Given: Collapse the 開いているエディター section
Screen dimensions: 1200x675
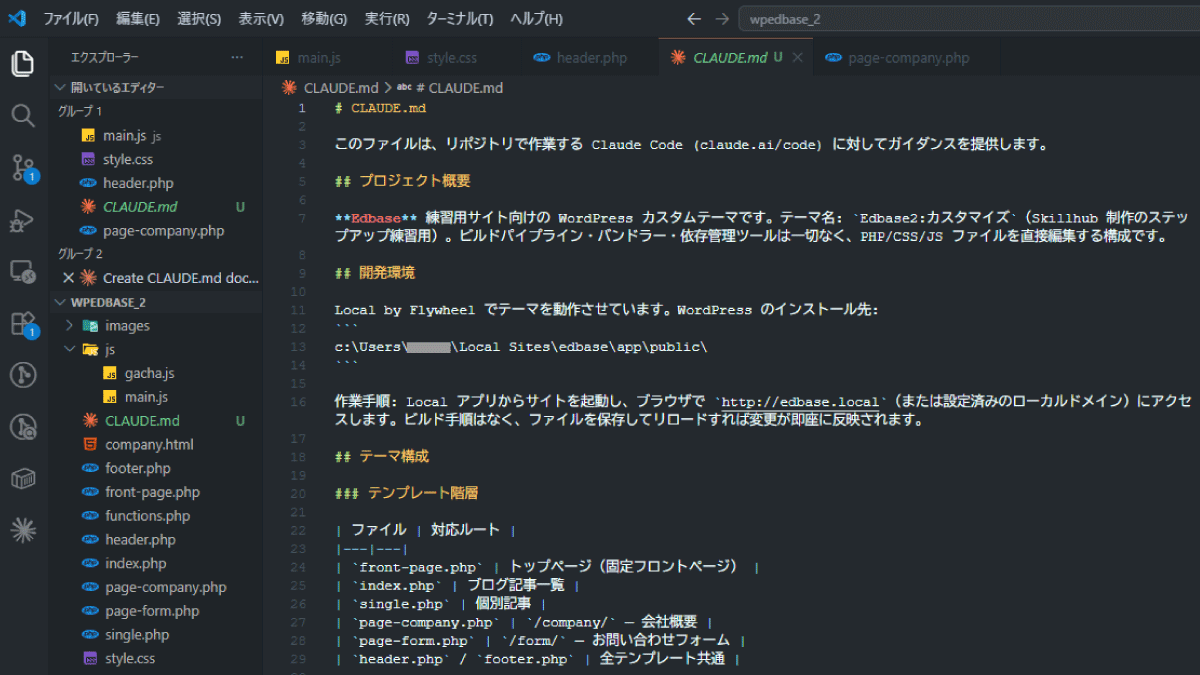Looking at the screenshot, I should [x=156, y=87].
